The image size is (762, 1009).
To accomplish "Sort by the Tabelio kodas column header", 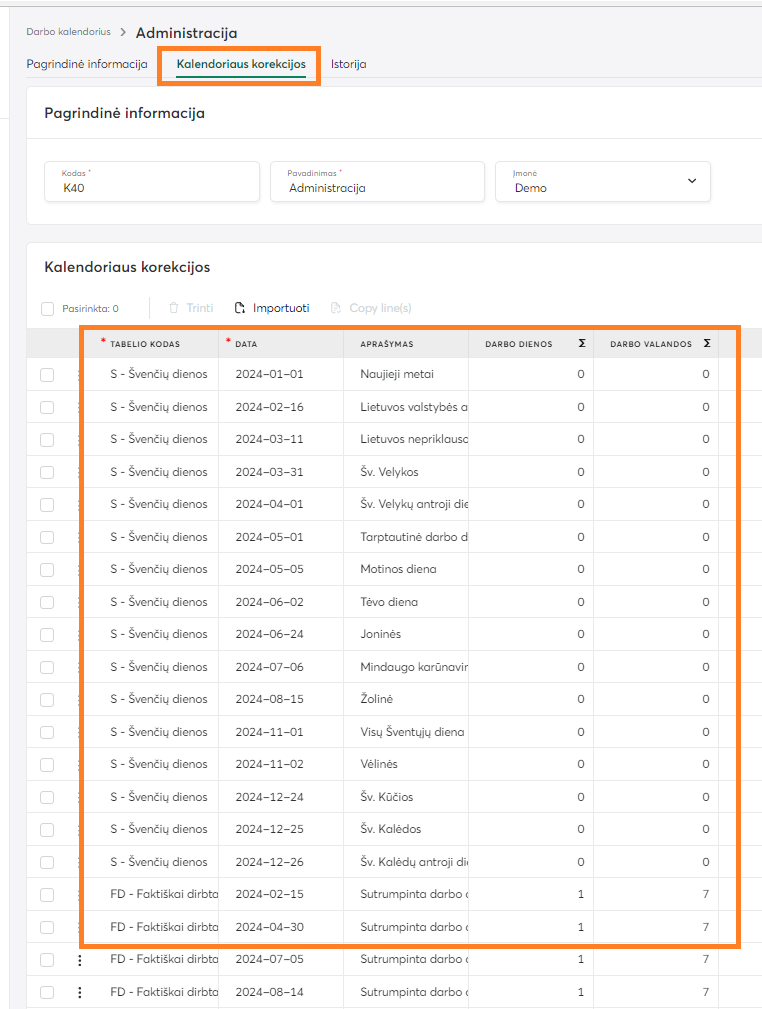I will [145, 344].
